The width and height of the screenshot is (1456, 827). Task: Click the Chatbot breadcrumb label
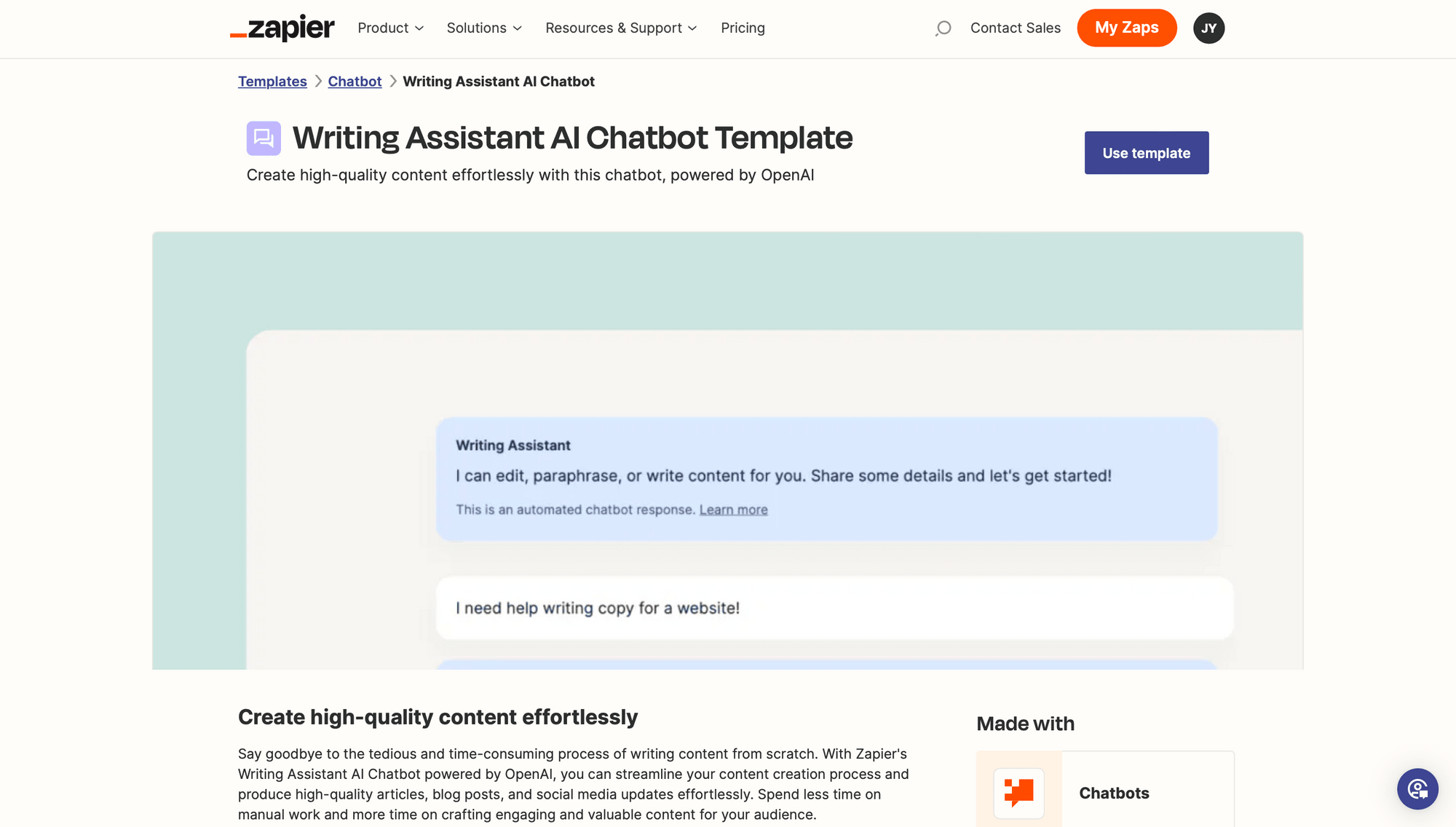[355, 81]
